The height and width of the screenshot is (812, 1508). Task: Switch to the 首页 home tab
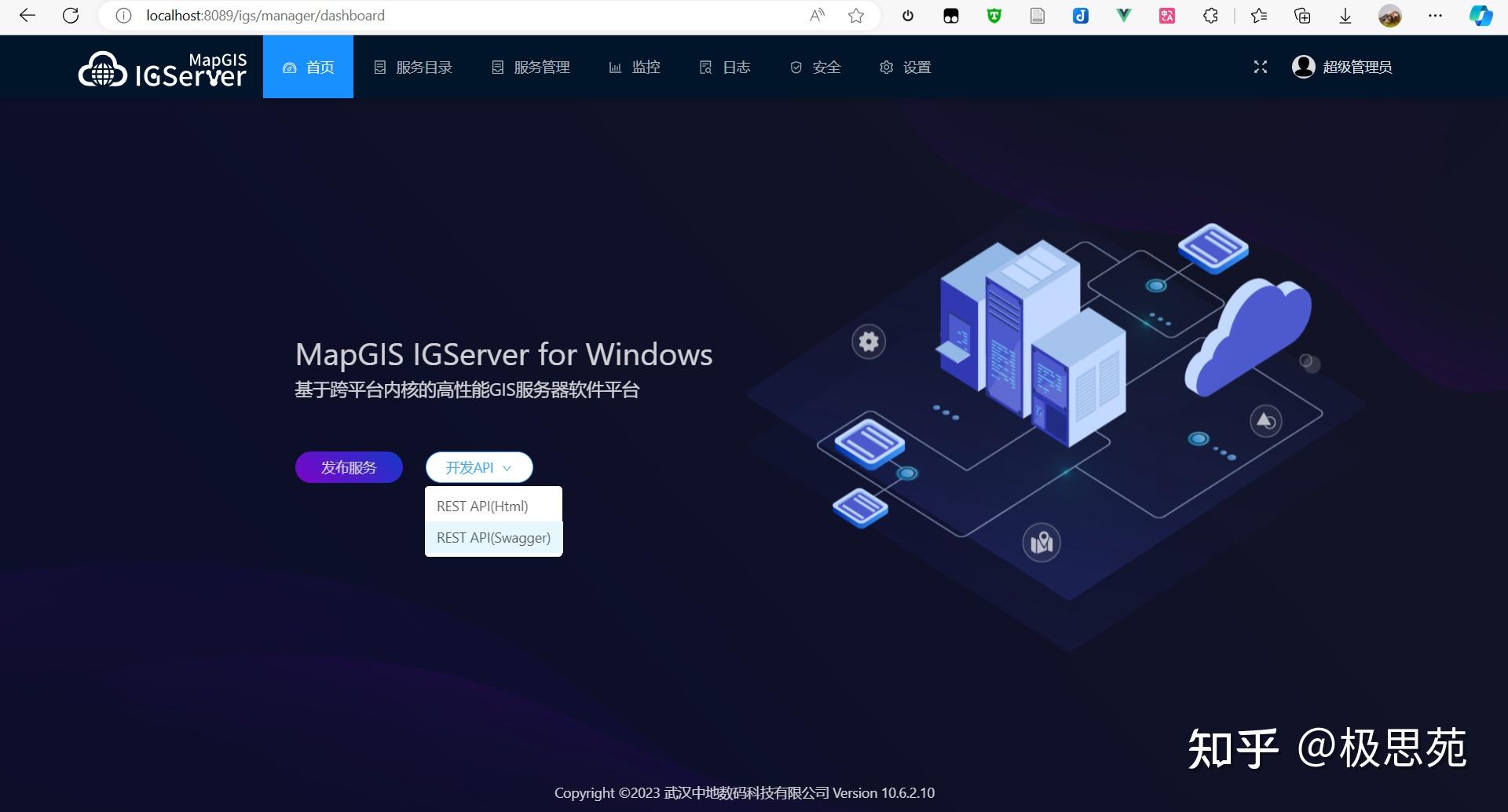(x=308, y=67)
